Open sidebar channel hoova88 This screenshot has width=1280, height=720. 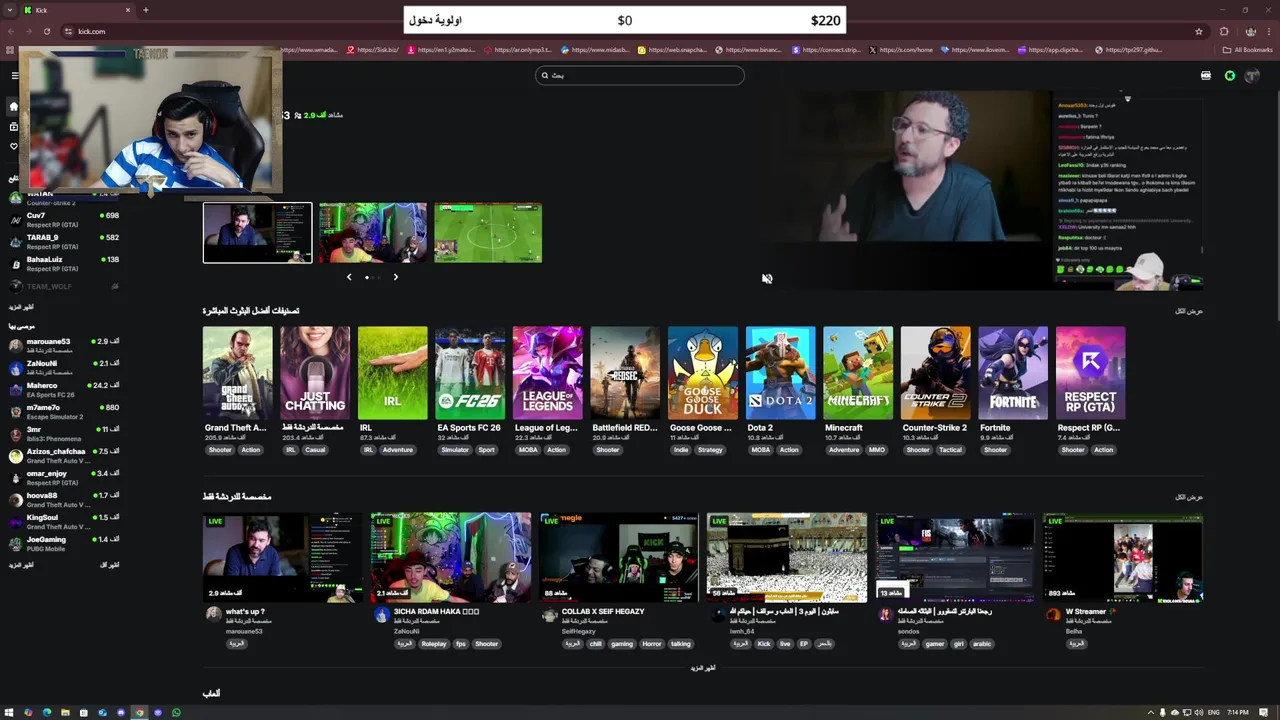[x=64, y=499]
